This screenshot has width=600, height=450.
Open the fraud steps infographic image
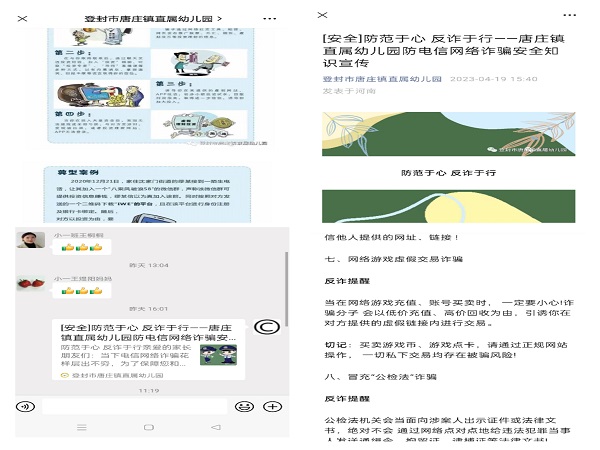point(151,85)
